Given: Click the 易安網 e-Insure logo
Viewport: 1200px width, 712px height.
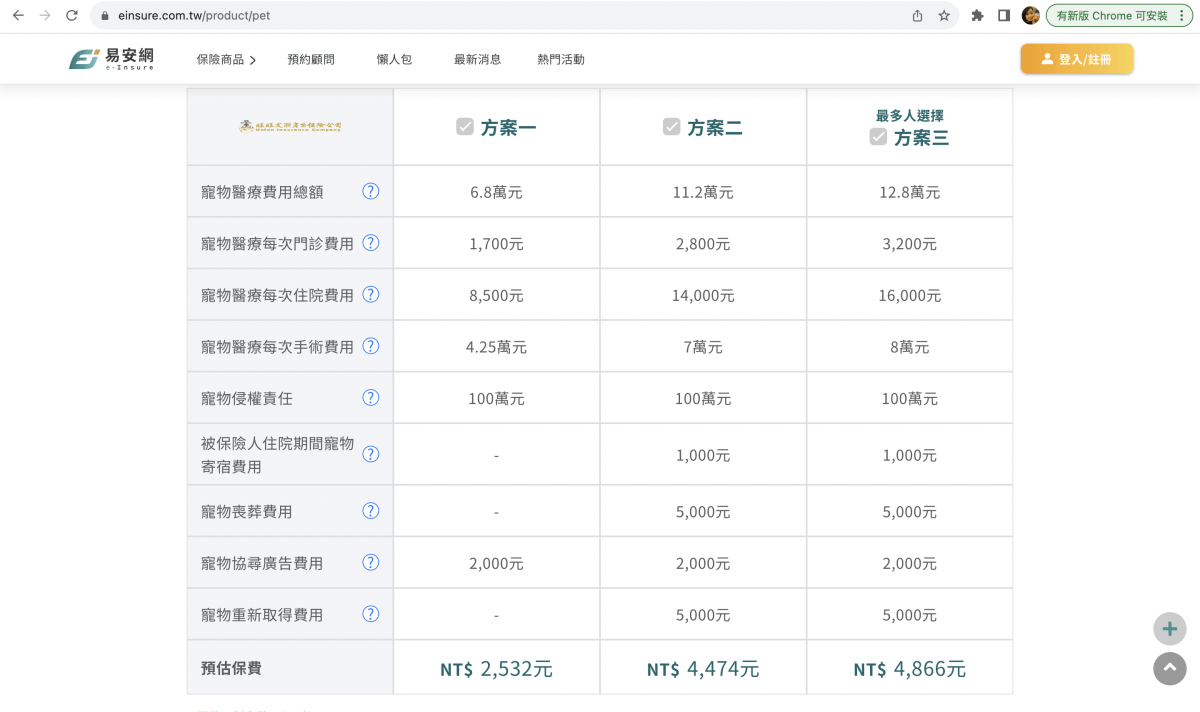Looking at the screenshot, I should [112, 58].
